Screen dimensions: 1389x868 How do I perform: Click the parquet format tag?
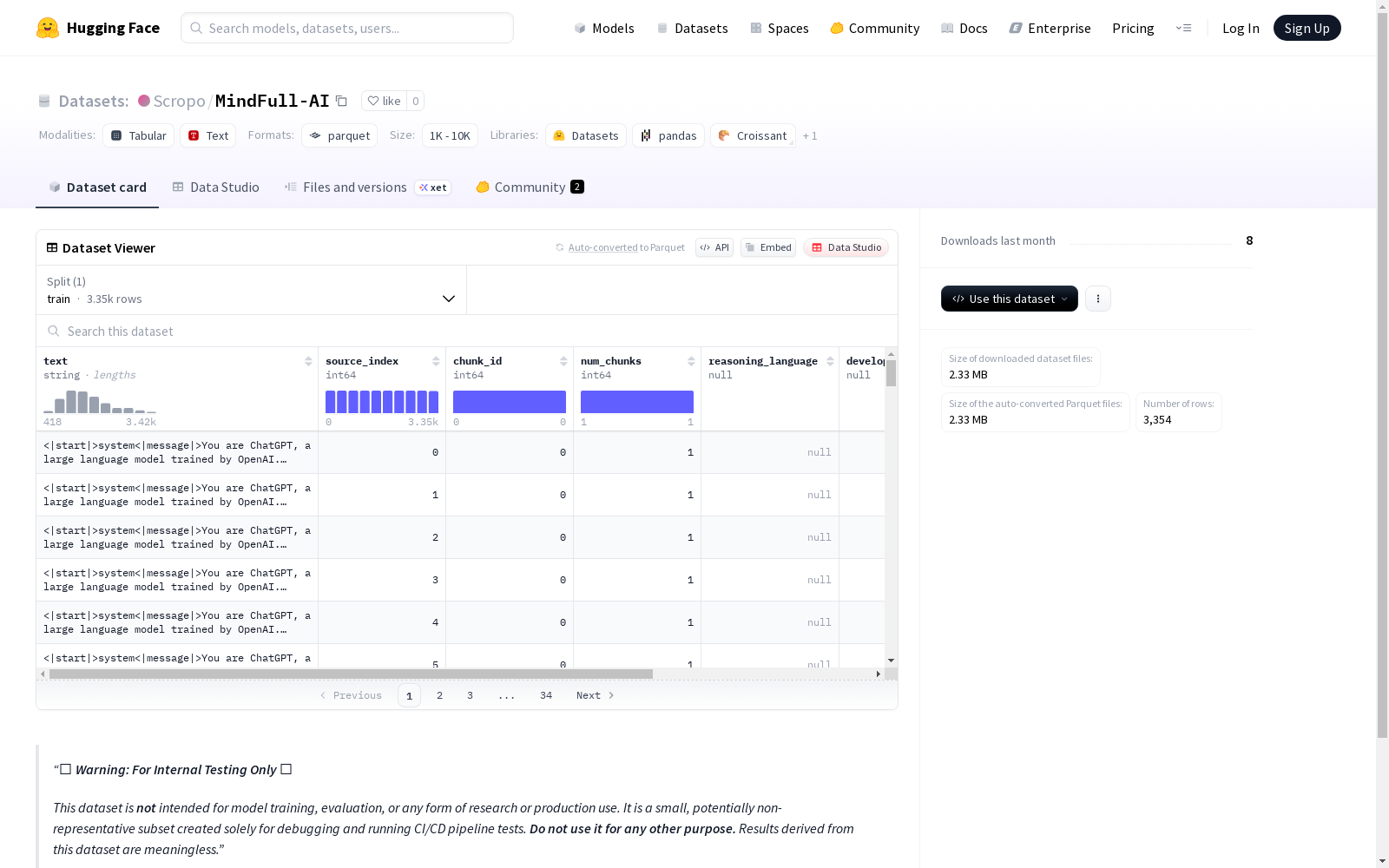[x=339, y=135]
